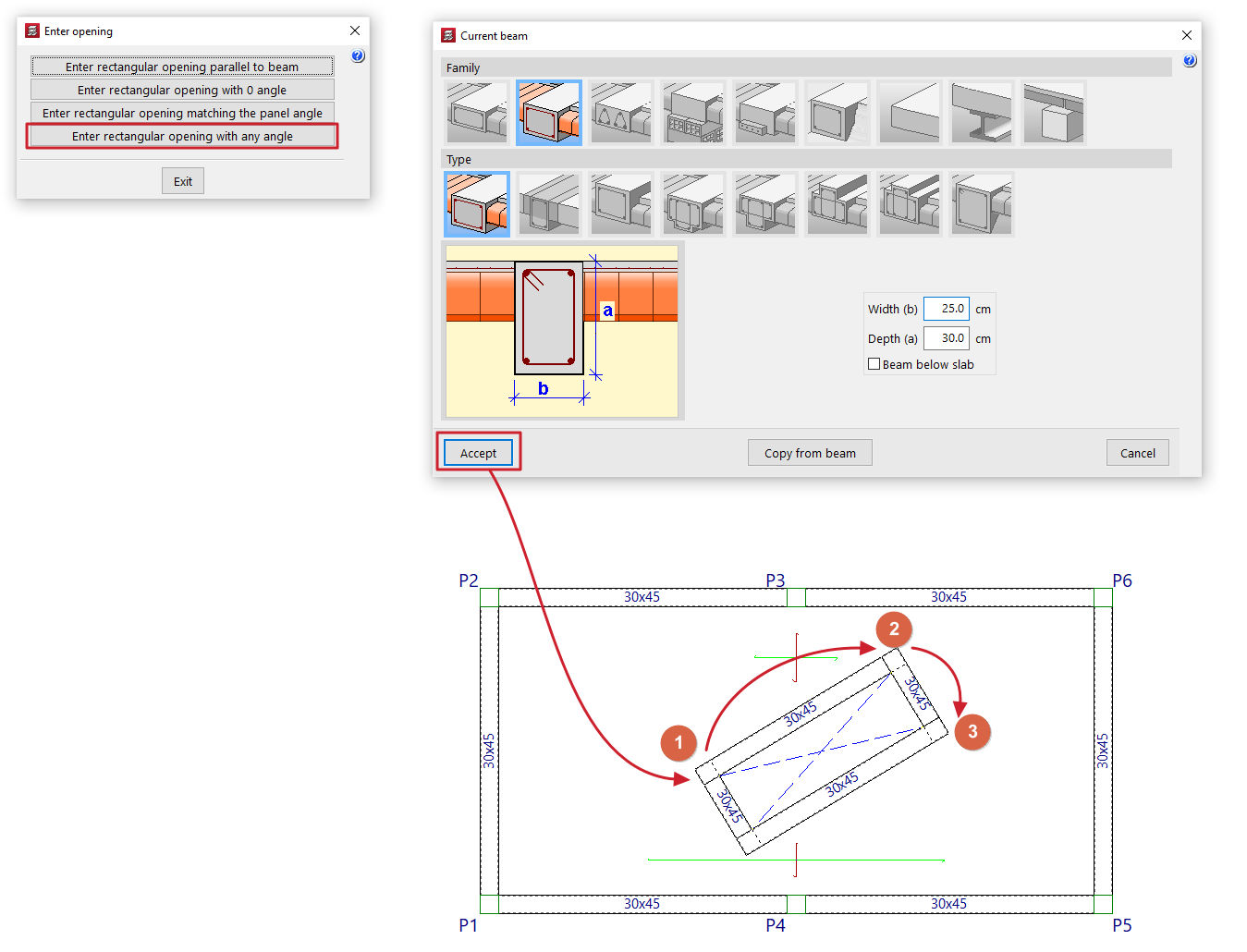
Task: Click the 30x45 label between P2 and P3
Action: [x=642, y=597]
